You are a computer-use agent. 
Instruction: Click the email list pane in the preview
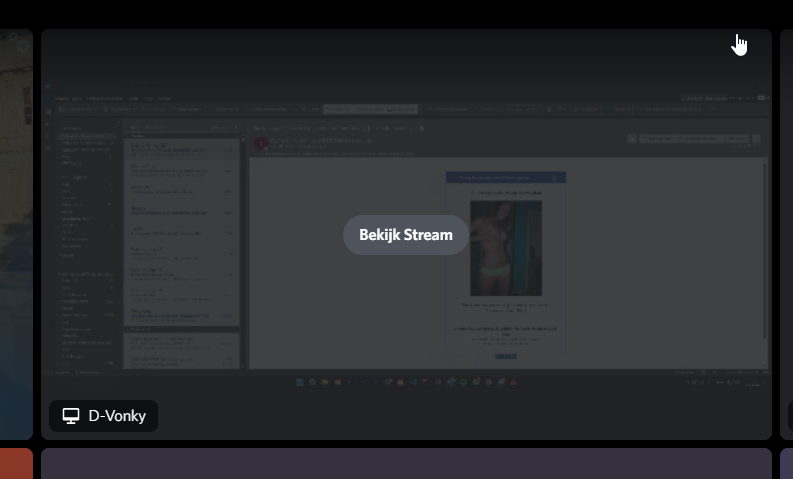coord(180,230)
